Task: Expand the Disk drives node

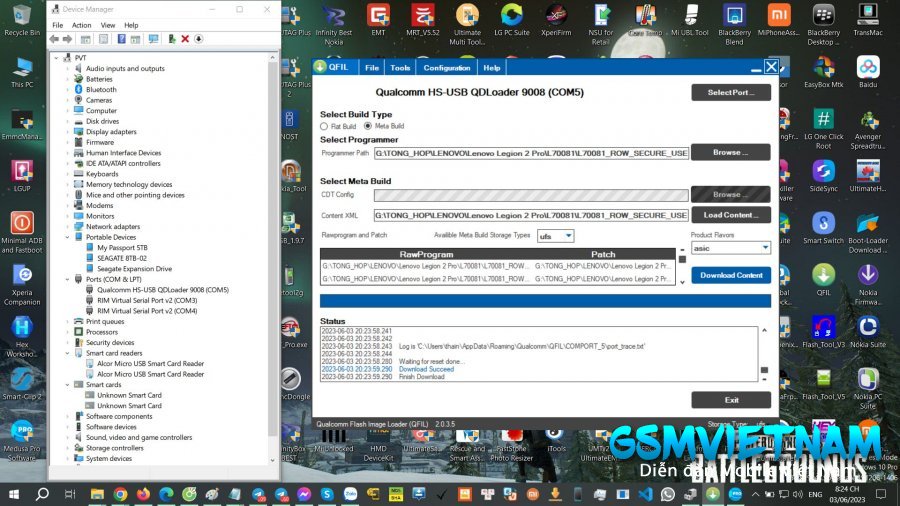Action: pyautogui.click(x=68, y=121)
